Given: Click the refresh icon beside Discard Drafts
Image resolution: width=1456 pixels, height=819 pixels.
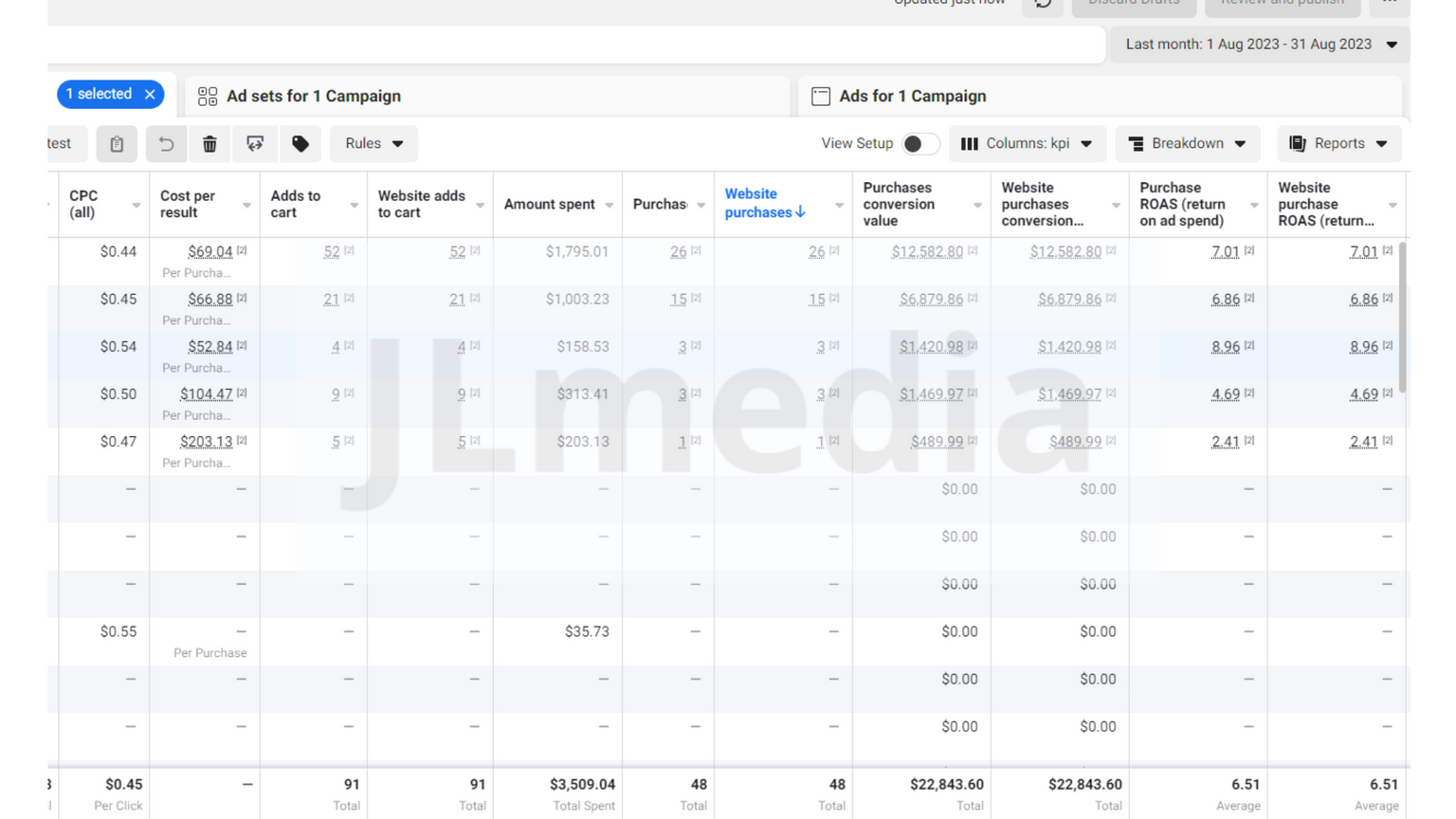Looking at the screenshot, I should tap(1043, 4).
